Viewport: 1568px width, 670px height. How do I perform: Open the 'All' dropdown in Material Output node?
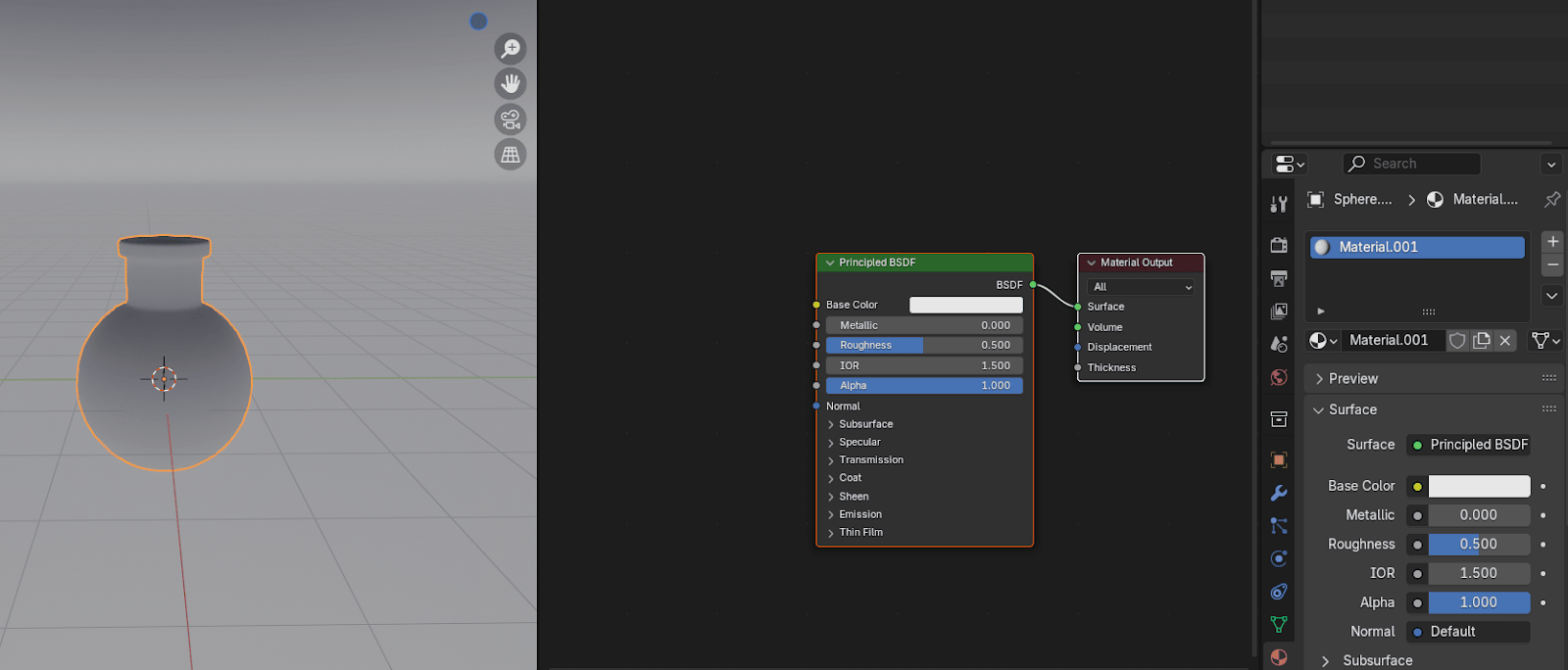click(1141, 287)
